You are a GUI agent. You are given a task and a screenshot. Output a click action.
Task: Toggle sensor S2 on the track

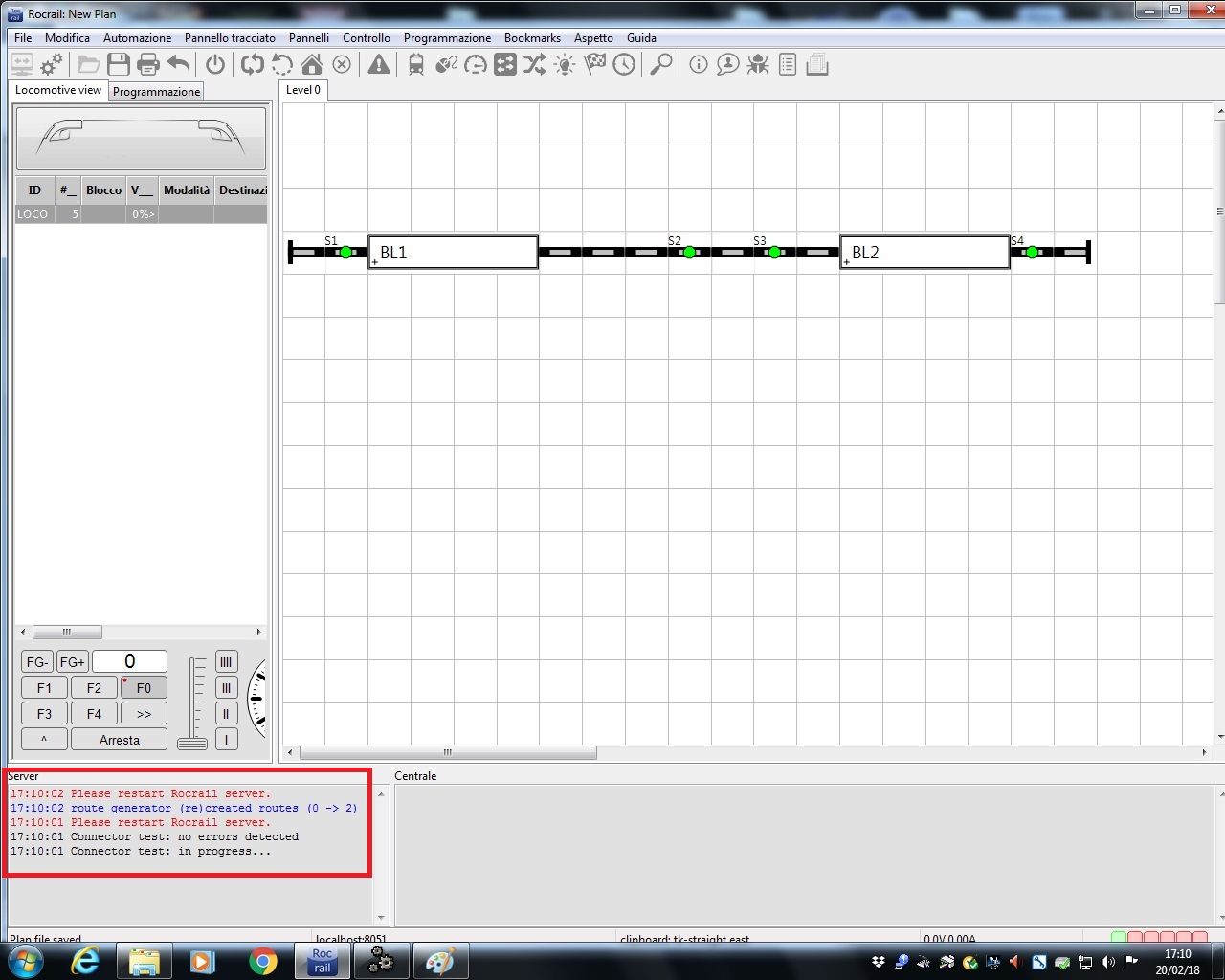coord(689,253)
